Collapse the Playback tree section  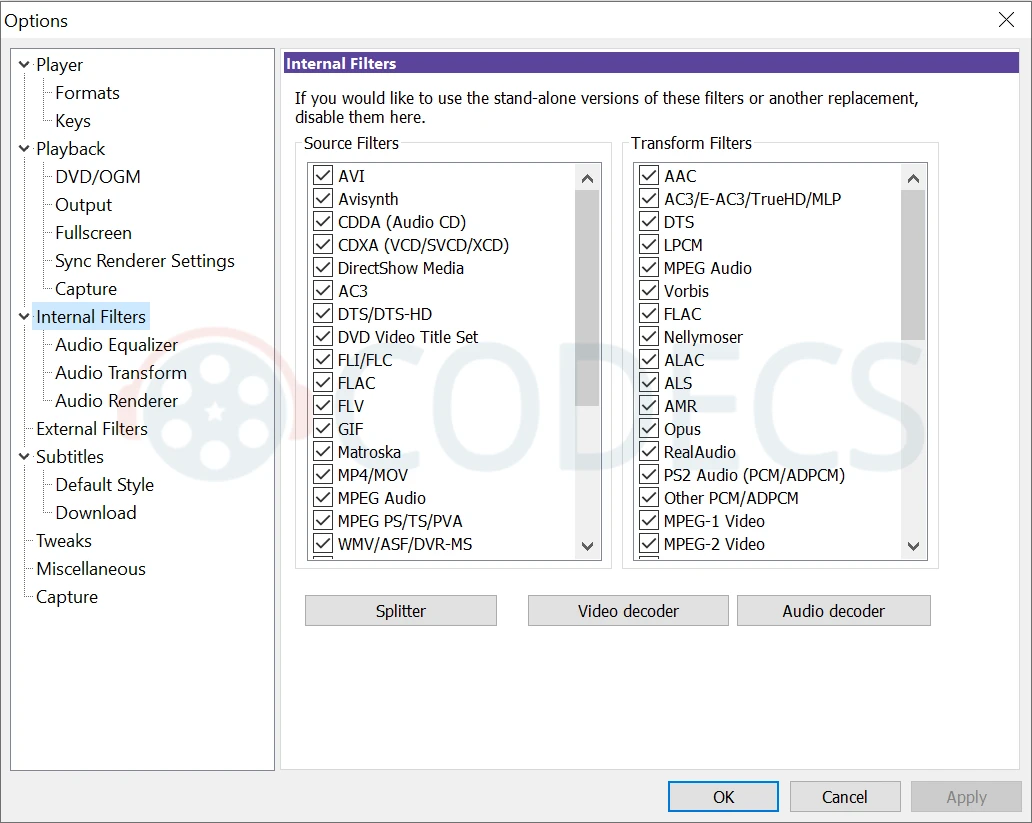(x=24, y=149)
